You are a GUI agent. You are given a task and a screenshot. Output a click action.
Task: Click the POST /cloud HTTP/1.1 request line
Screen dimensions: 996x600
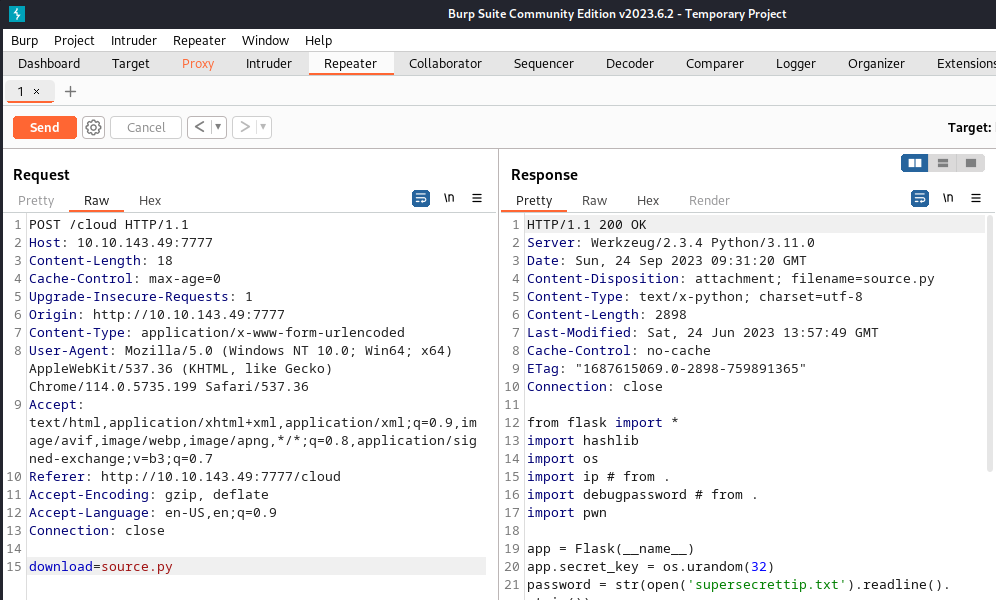click(109, 225)
